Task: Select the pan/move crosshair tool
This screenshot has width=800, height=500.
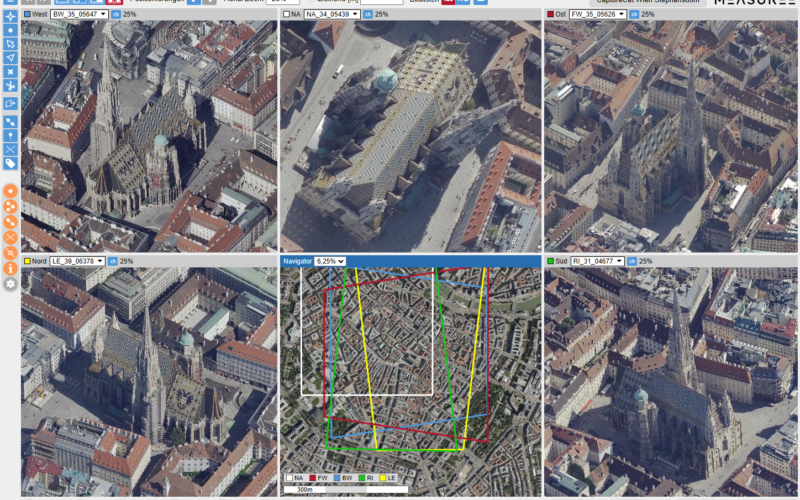Action: [x=10, y=16]
